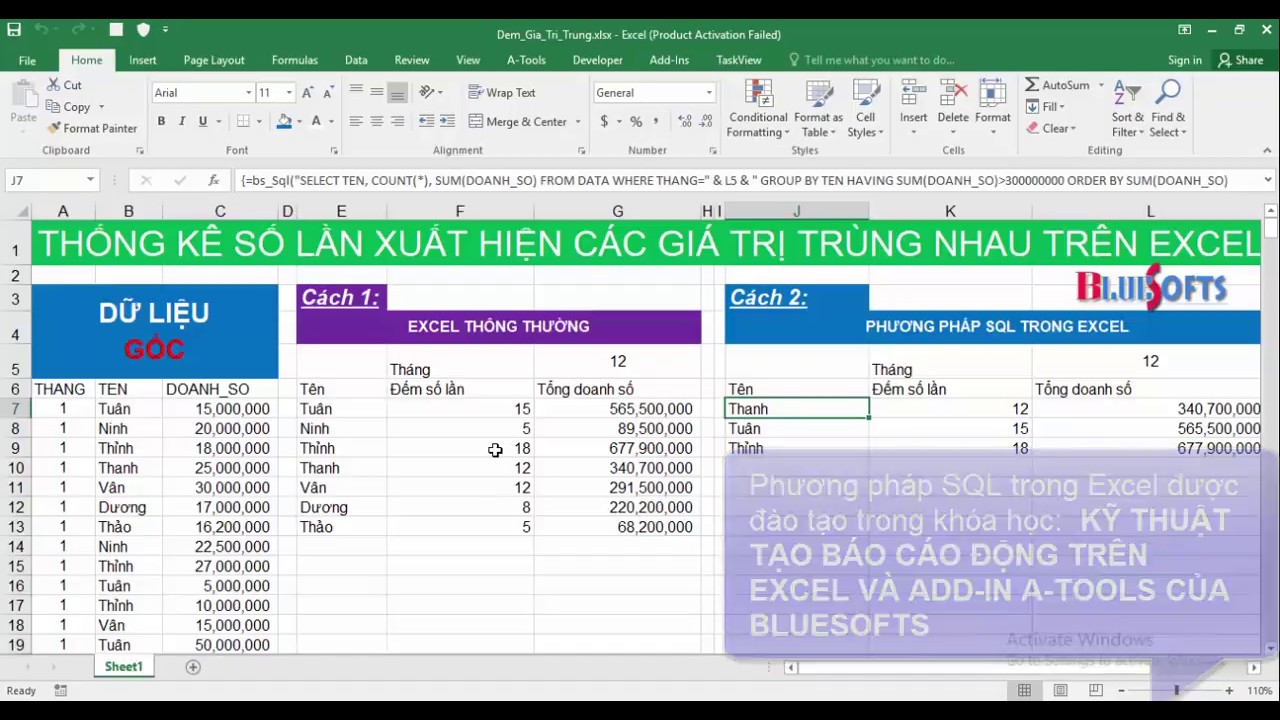The image size is (1280, 720).
Task: Open Conditional Formatting menu
Action: click(x=758, y=109)
